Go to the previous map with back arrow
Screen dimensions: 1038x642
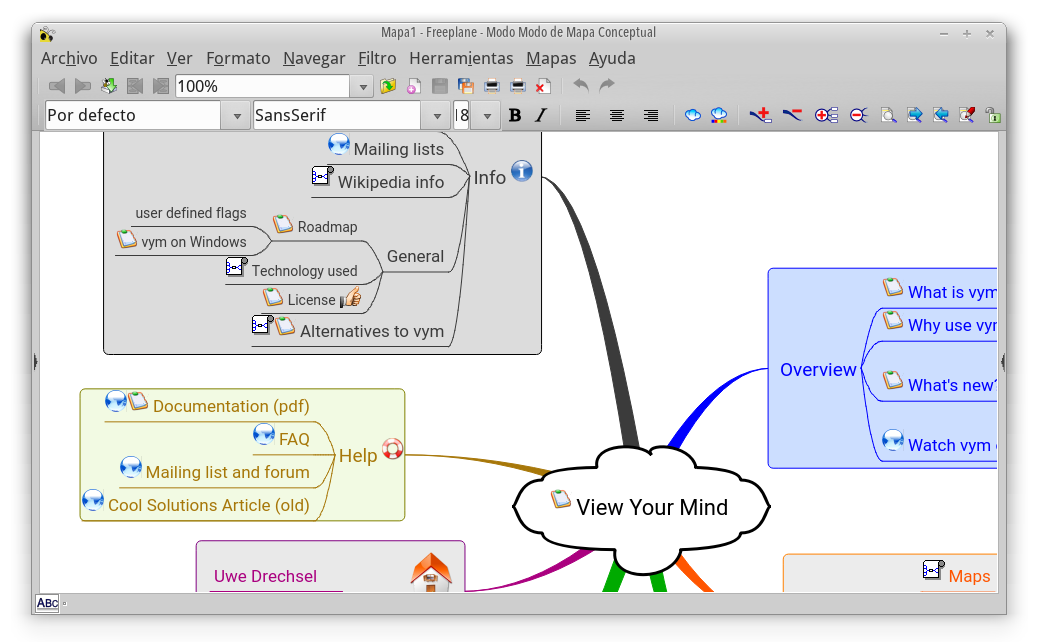[57, 86]
